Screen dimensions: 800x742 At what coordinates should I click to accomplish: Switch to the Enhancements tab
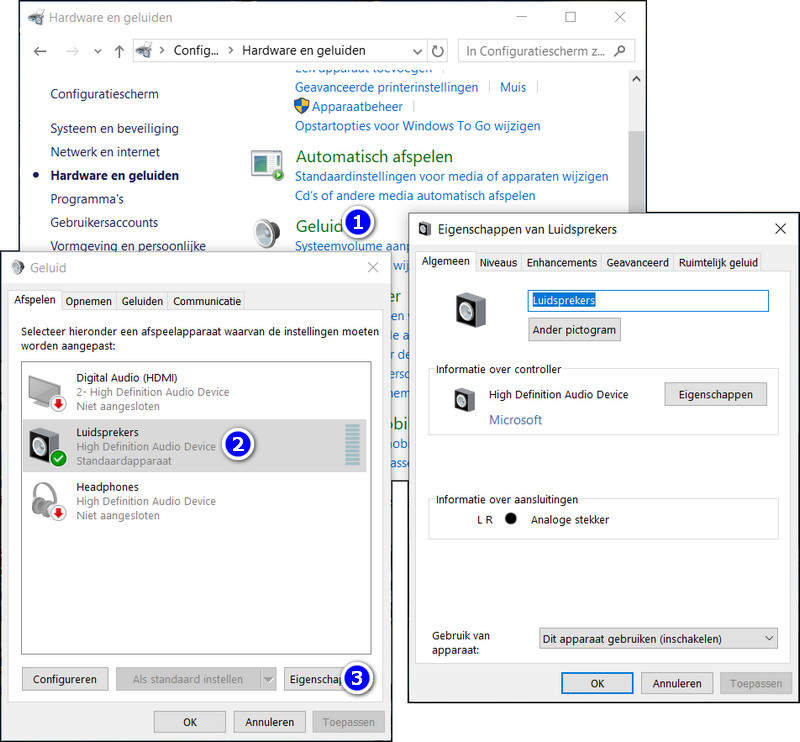point(561,262)
